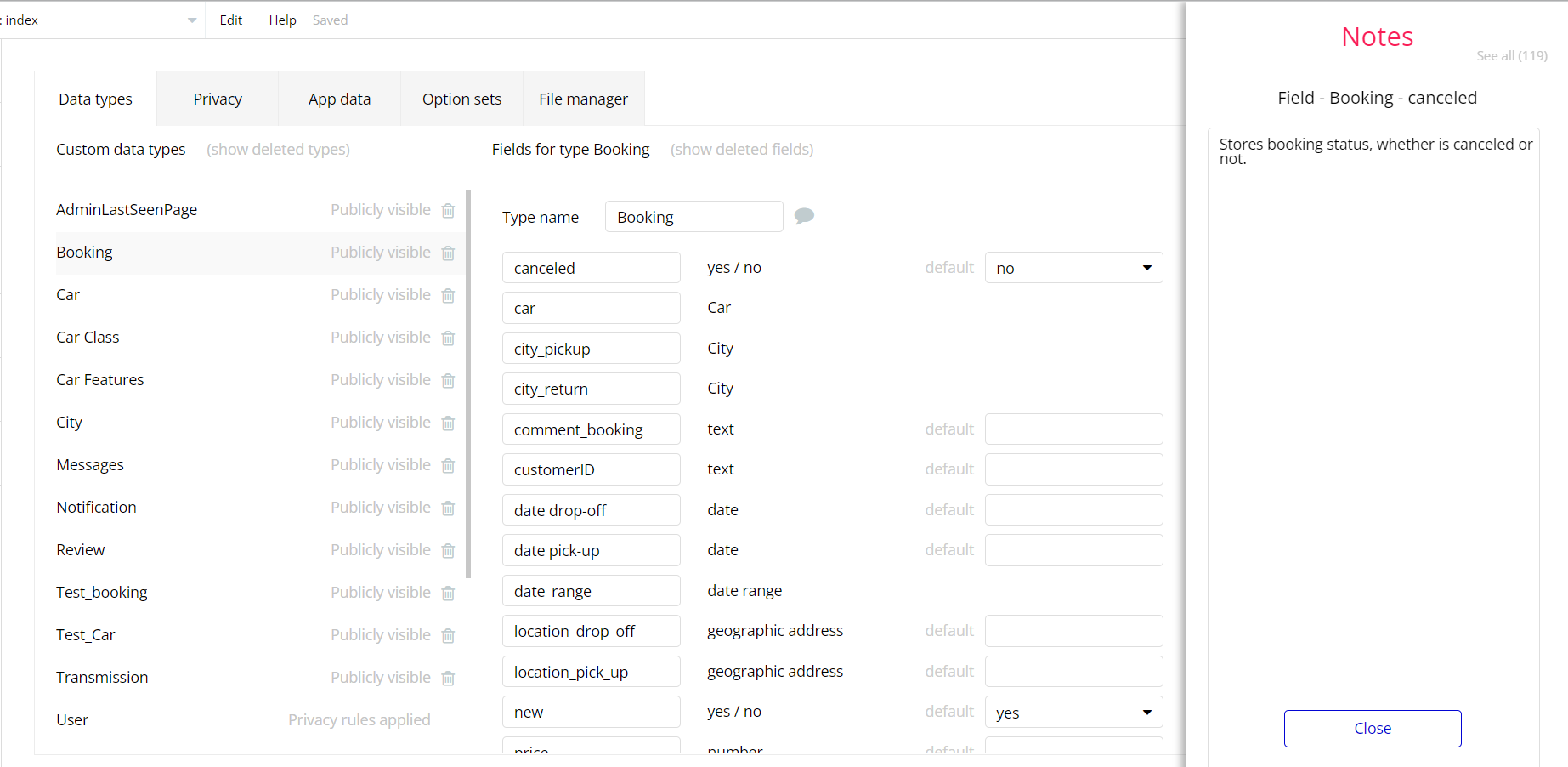Open the new field default dropdown

[x=1073, y=713]
